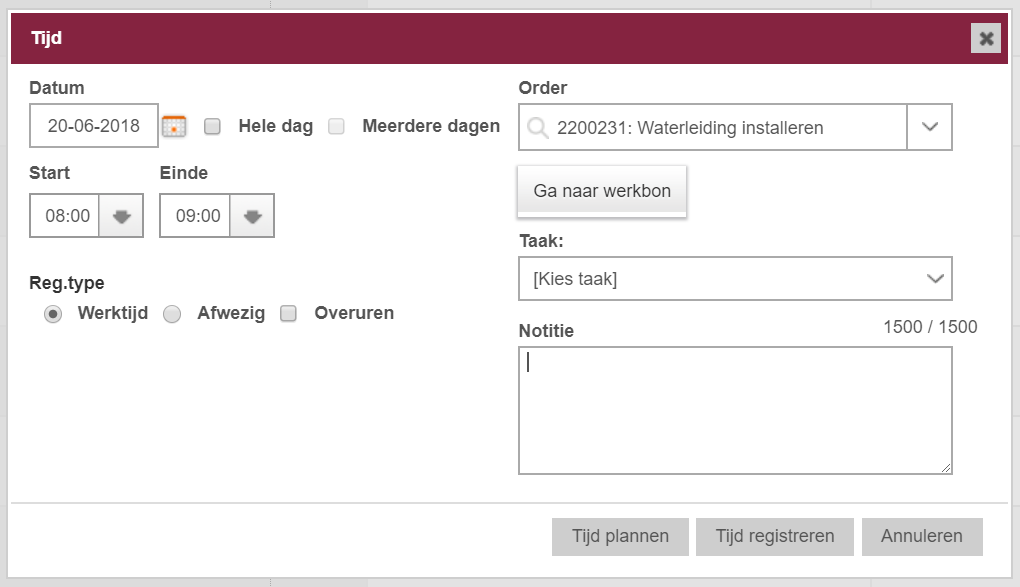
Task: Open the calendar date picker icon
Action: (x=174, y=126)
